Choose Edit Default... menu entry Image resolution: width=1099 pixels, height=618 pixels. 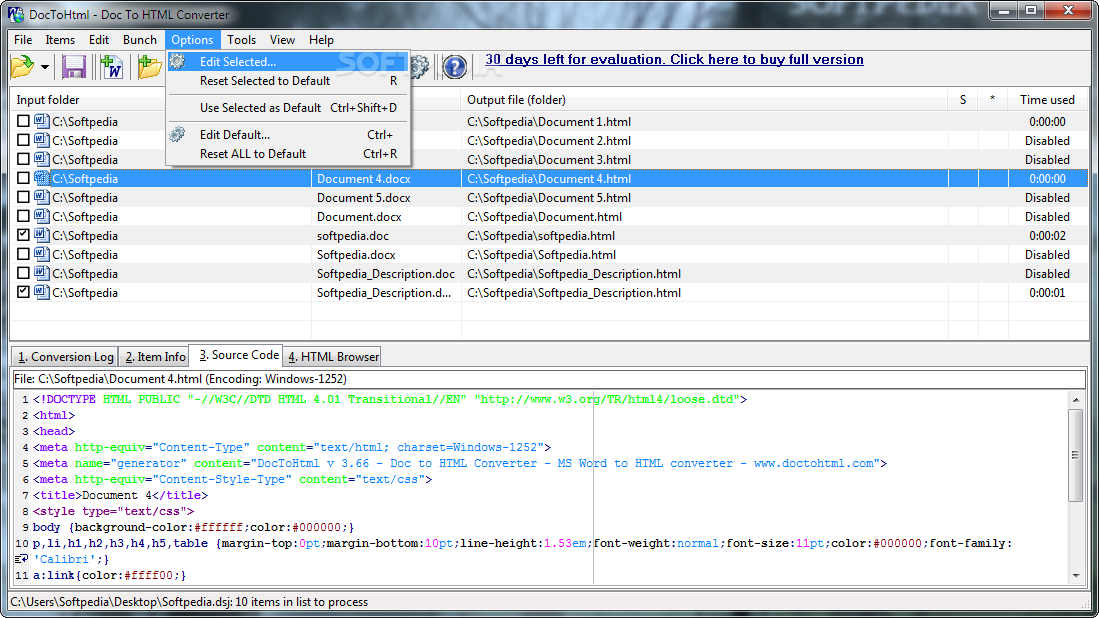click(287, 135)
